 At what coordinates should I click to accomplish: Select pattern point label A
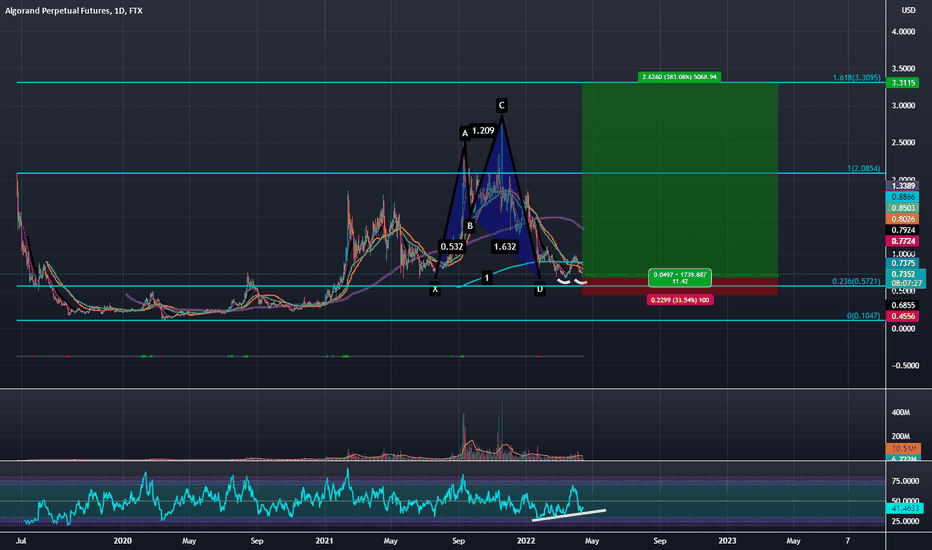465,133
